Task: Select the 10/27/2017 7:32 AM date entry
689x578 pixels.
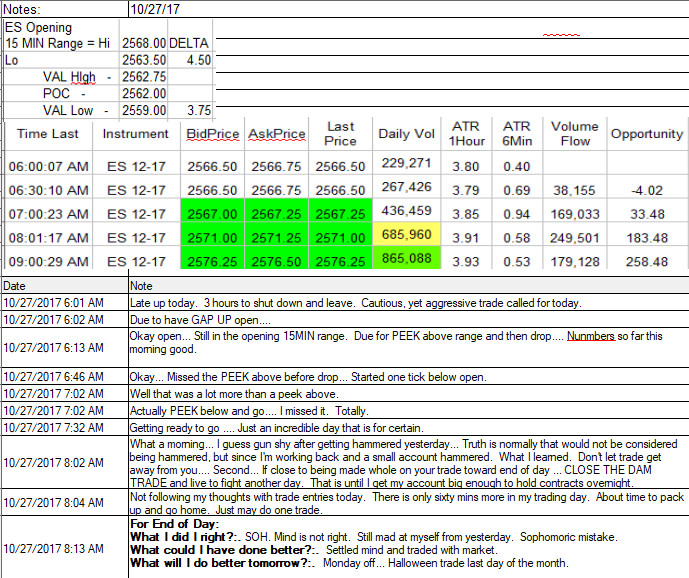Action: (x=54, y=428)
